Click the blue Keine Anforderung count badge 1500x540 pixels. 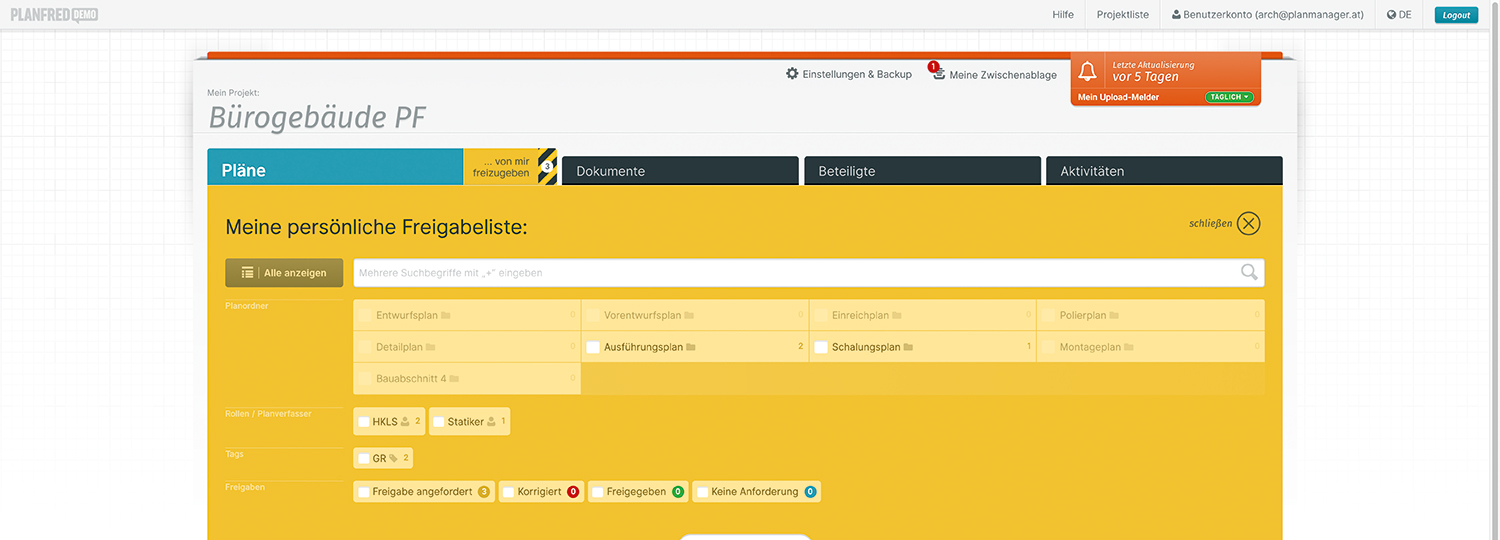point(810,492)
